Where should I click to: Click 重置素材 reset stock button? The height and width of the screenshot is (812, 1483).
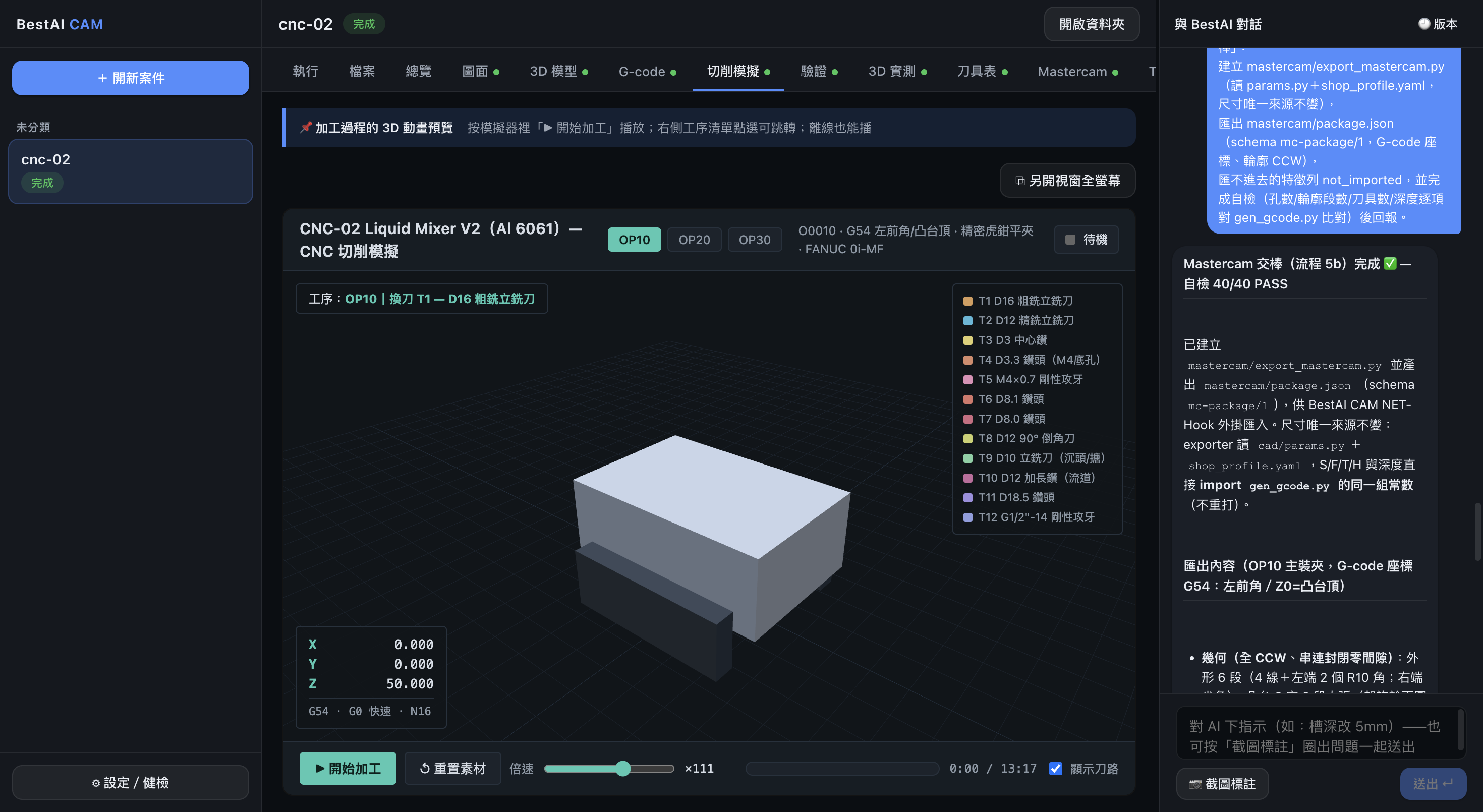[x=452, y=768]
